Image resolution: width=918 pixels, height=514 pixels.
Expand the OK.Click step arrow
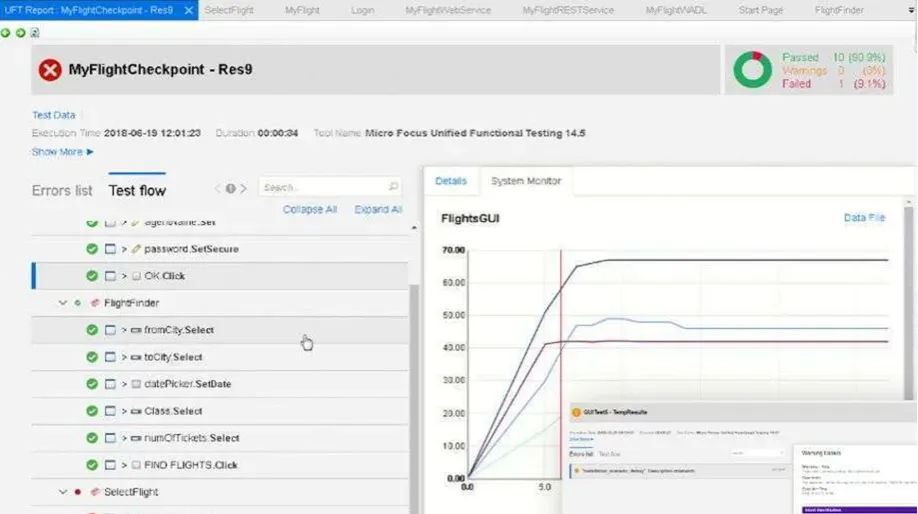point(124,276)
